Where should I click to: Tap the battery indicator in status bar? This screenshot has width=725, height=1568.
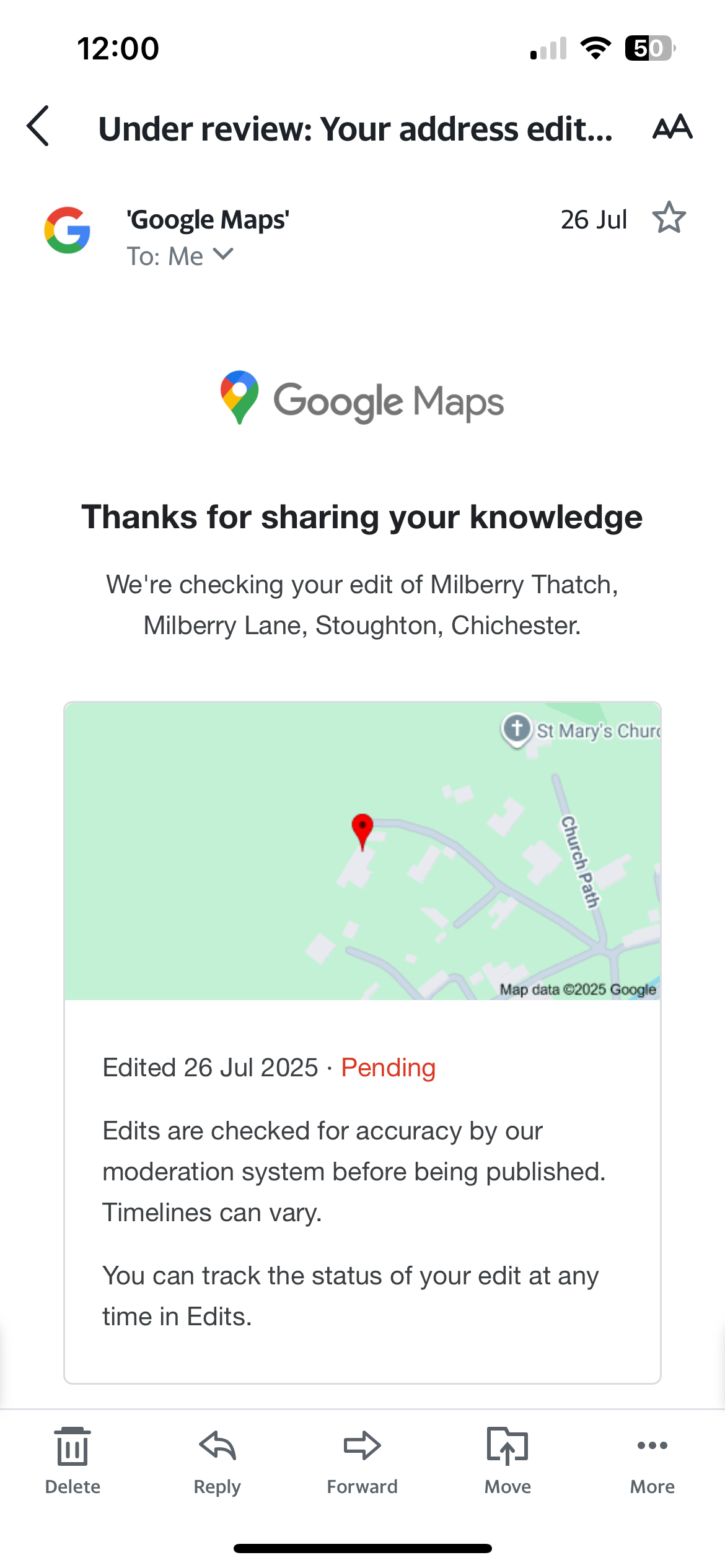(650, 48)
